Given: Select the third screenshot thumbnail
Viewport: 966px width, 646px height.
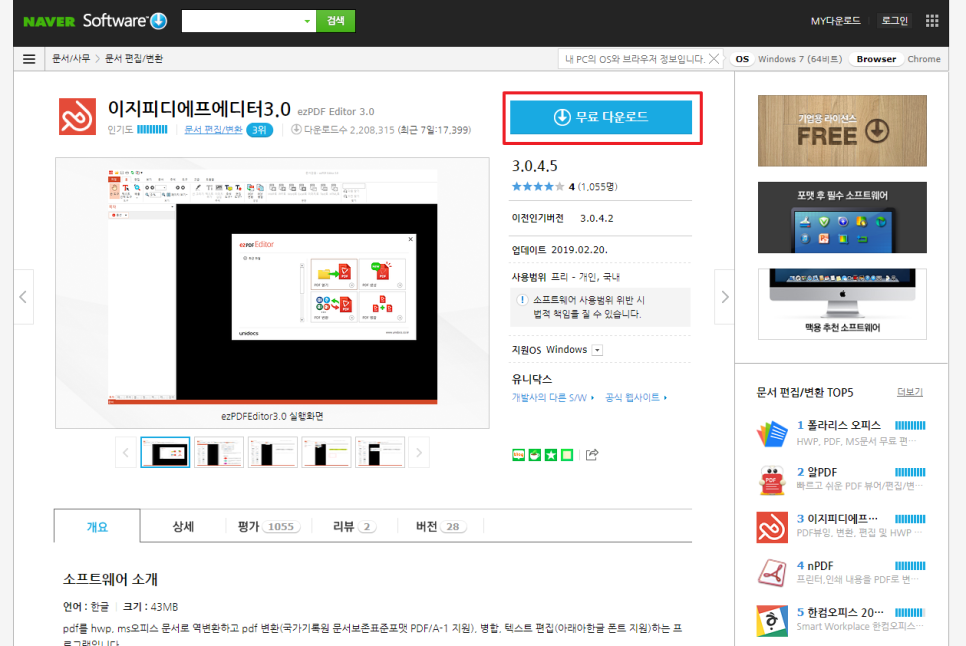Looking at the screenshot, I should (x=272, y=453).
